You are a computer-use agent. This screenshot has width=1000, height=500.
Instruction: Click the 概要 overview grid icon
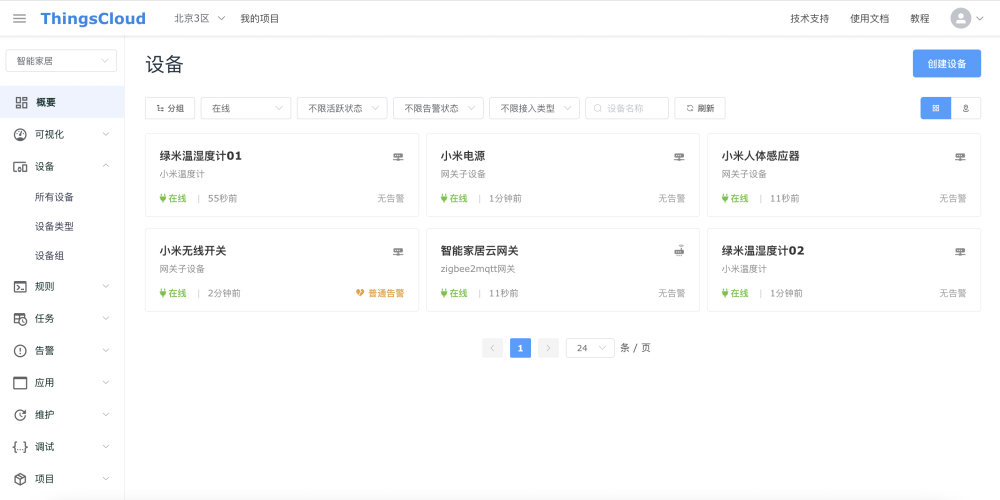(x=21, y=102)
